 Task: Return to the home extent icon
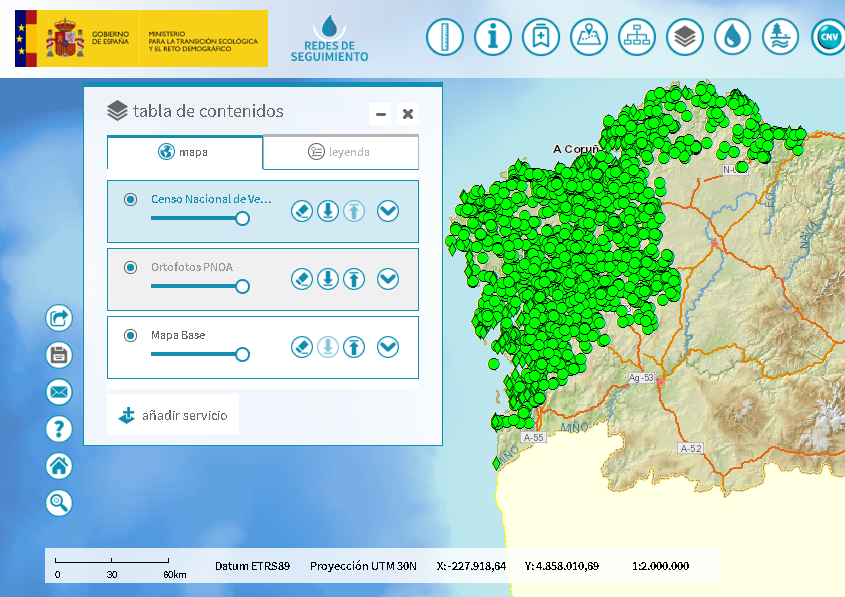pos(59,466)
